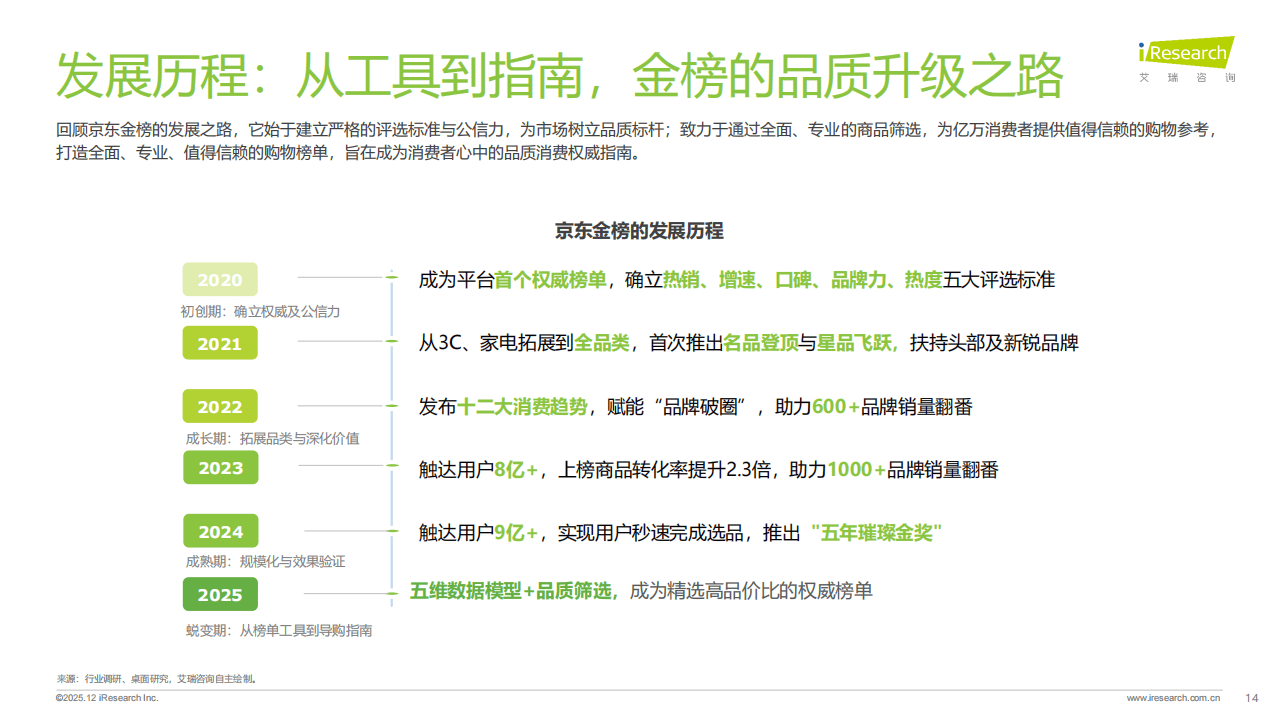Click the timeline marker beside the 2025 entry
This screenshot has width=1280, height=720.
[x=390, y=593]
